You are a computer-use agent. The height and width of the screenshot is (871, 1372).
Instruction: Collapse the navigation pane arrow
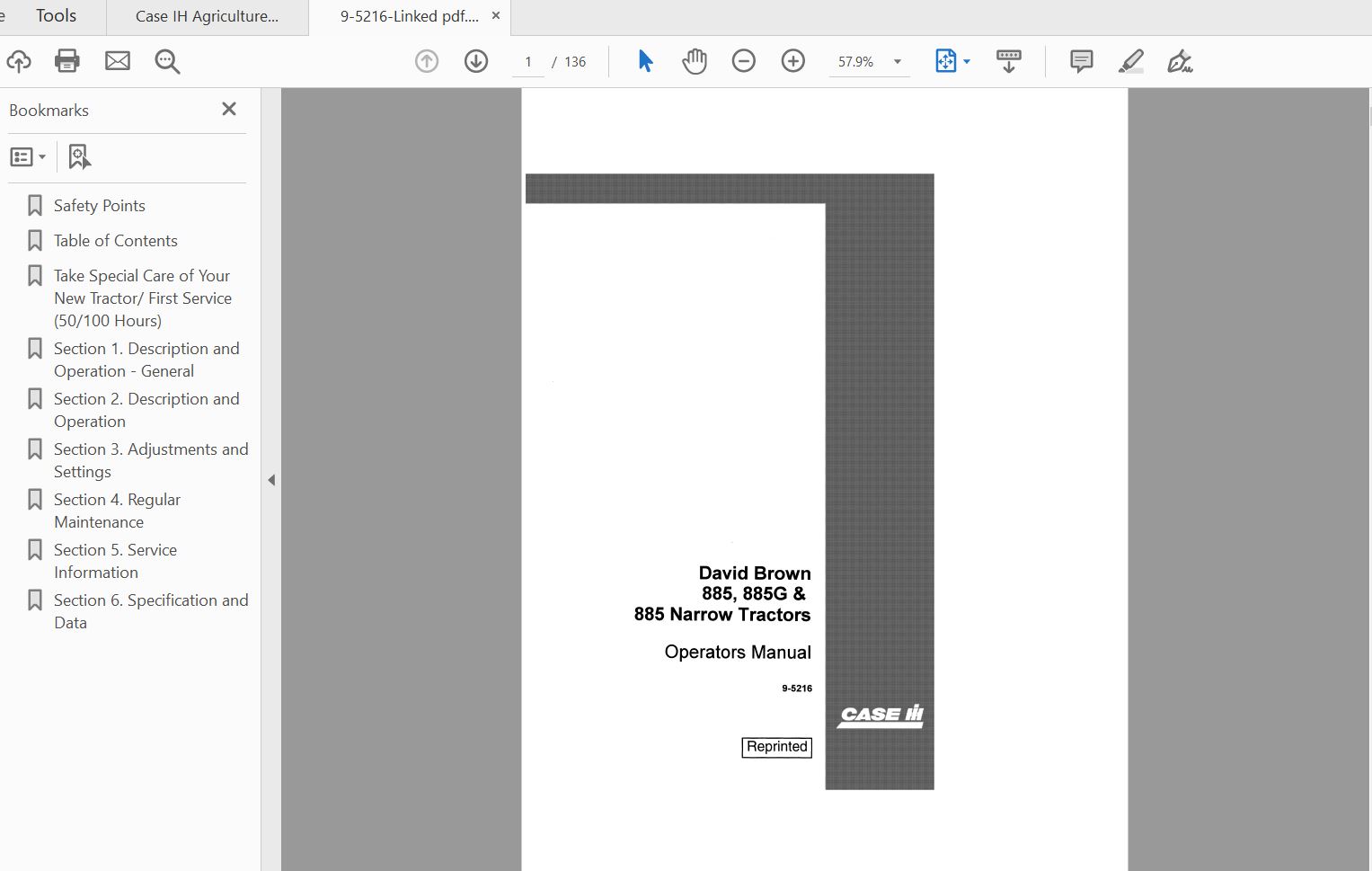point(271,480)
